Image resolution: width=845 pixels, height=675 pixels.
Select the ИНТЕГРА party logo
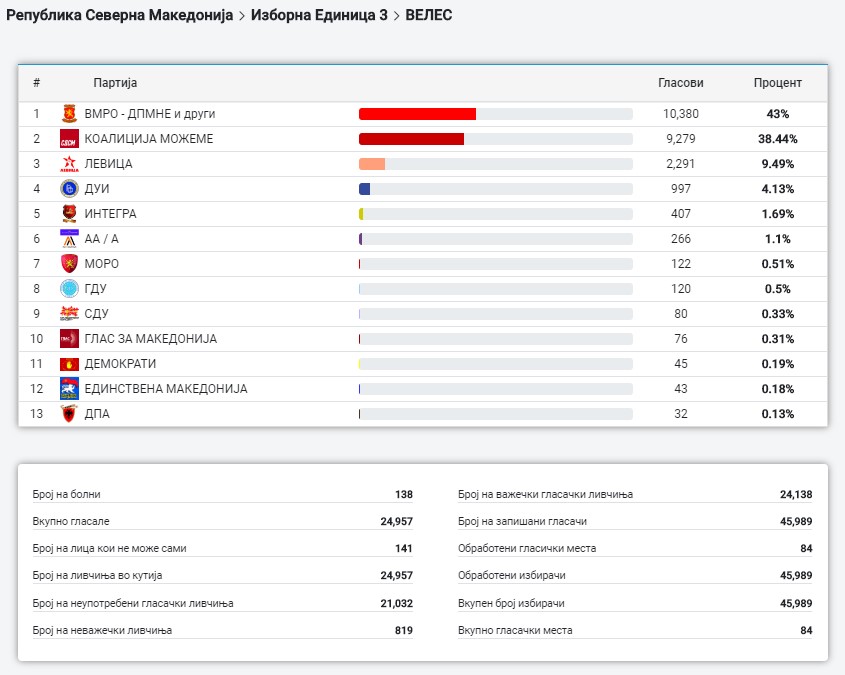(x=69, y=214)
